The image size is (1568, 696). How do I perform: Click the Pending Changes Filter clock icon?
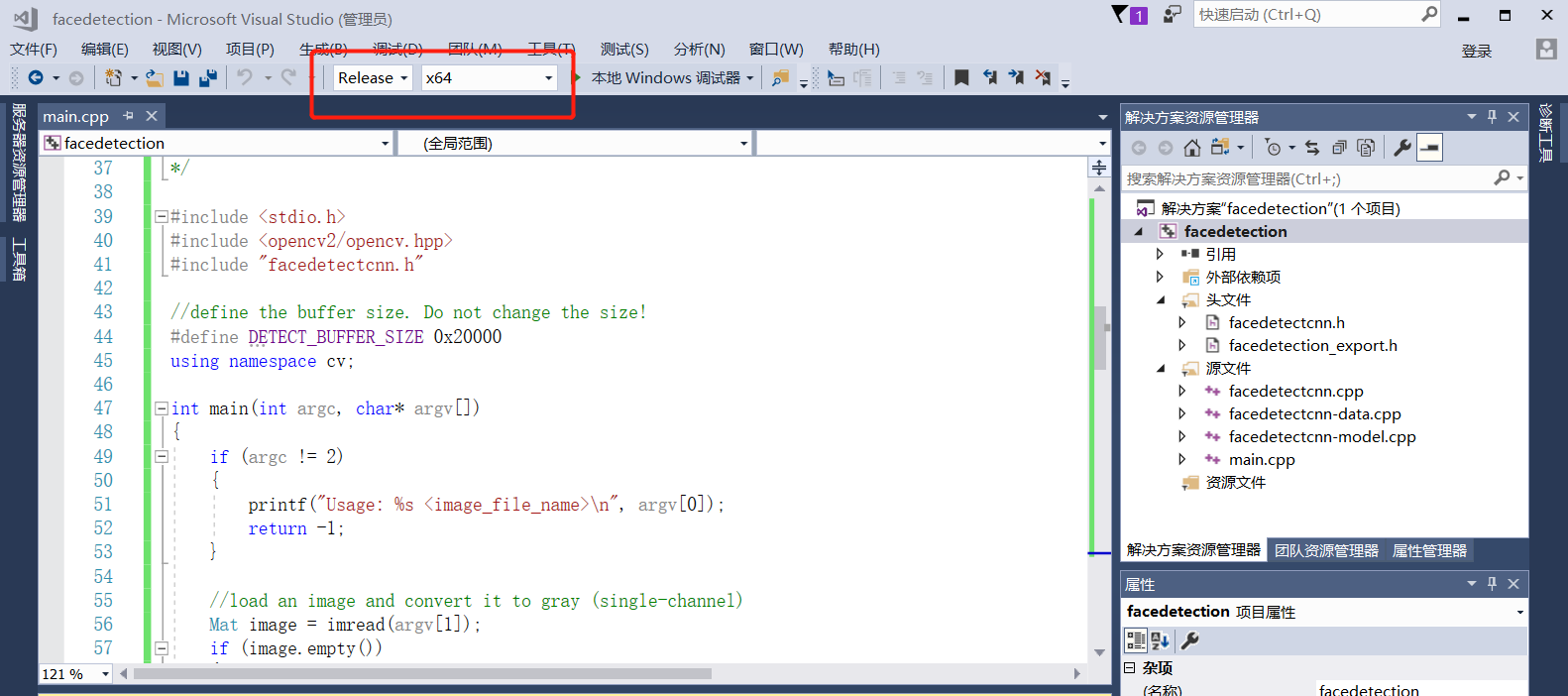click(1274, 148)
